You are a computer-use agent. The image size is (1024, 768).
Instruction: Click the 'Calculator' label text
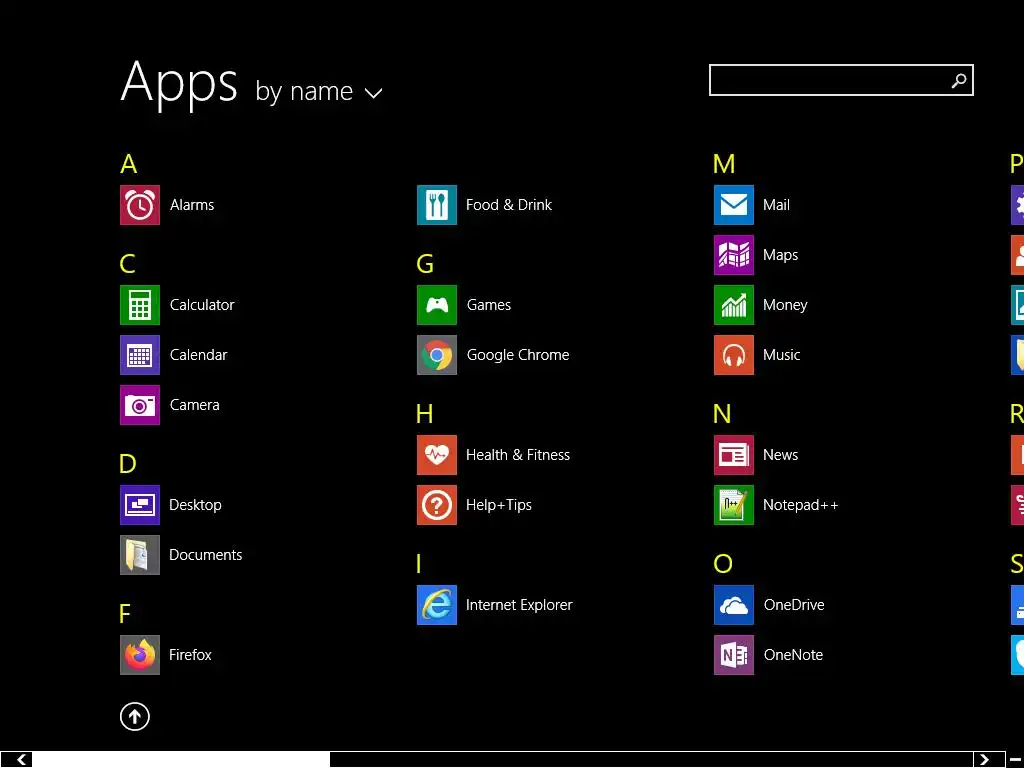(x=202, y=305)
